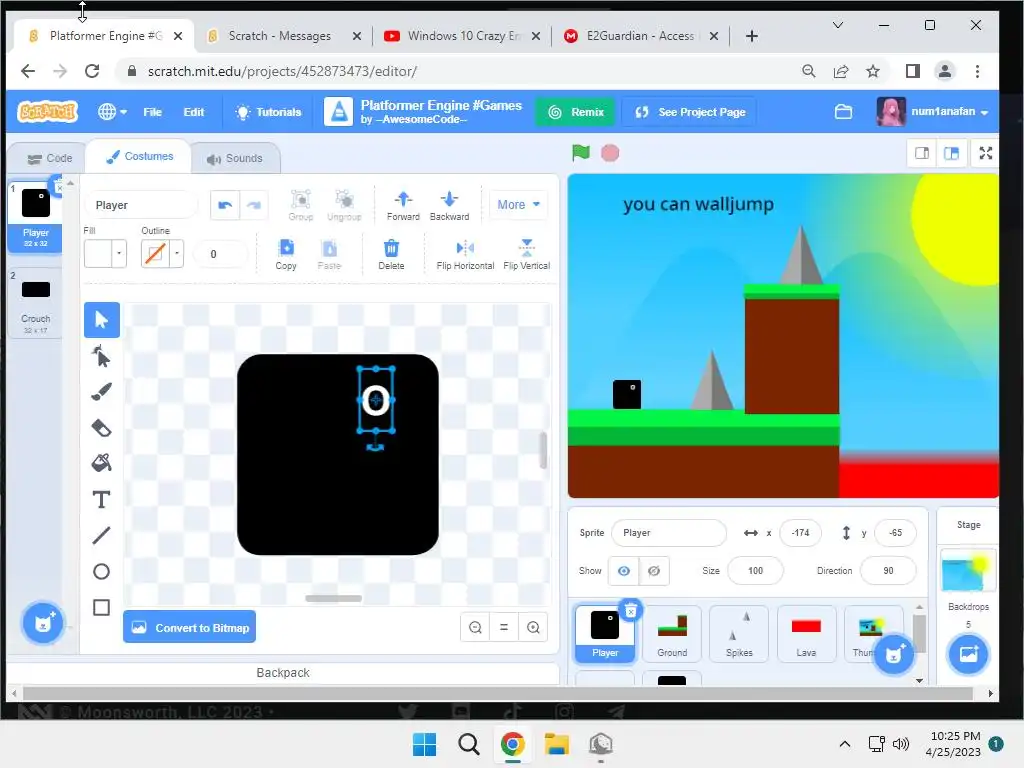The width and height of the screenshot is (1024, 768).
Task: Select the Text tool
Action: click(101, 500)
